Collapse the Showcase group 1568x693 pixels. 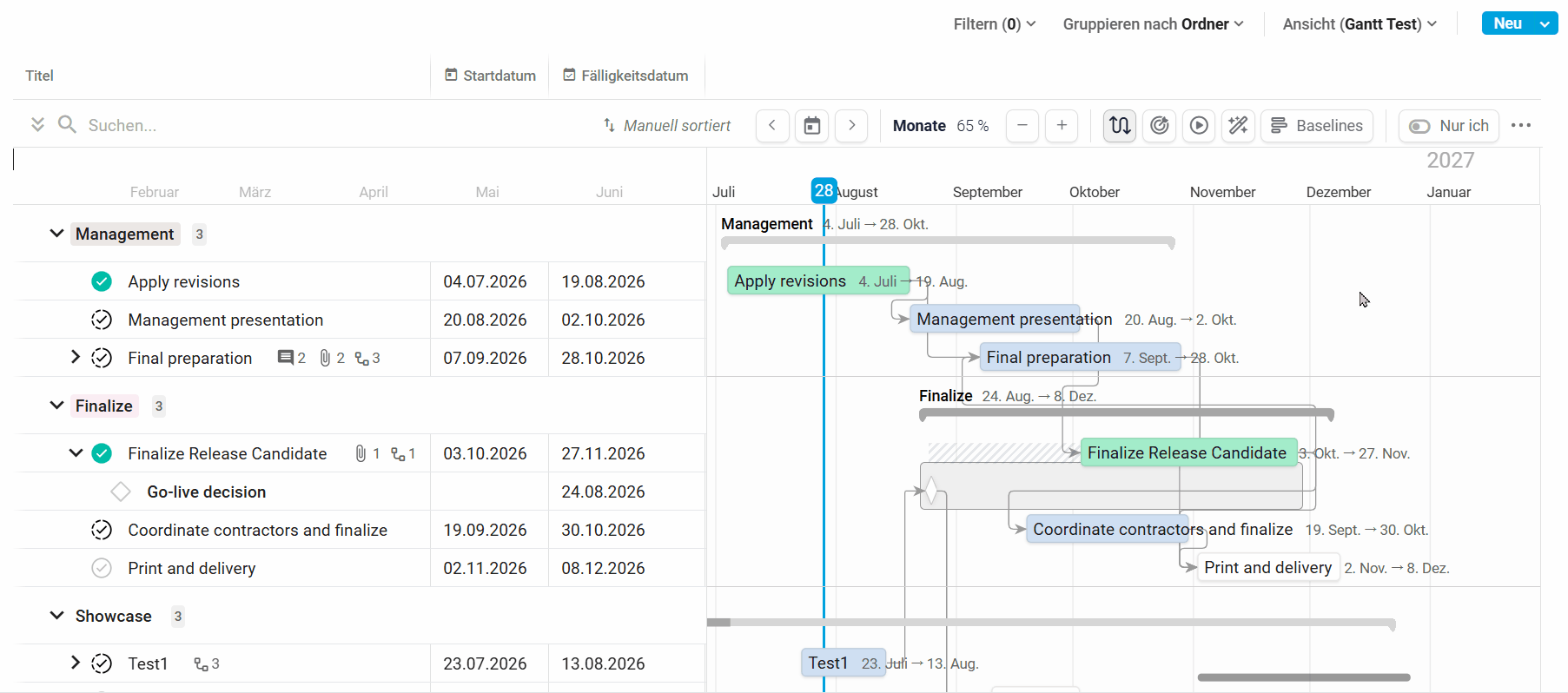(56, 616)
